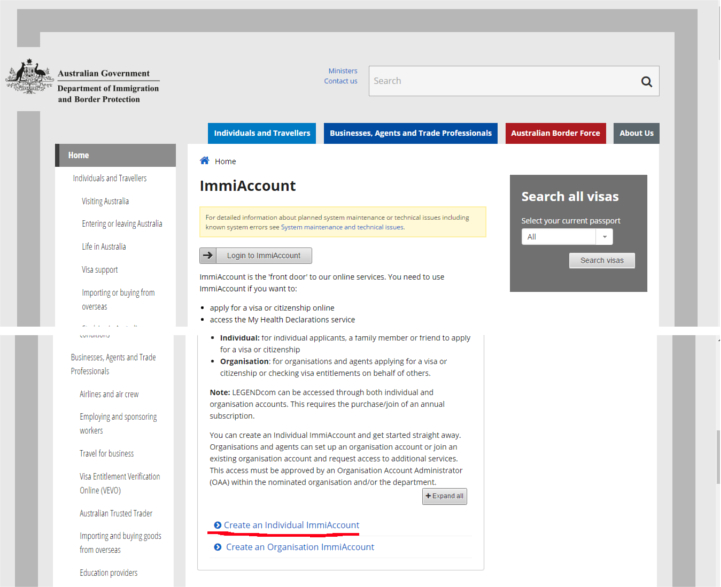Open Businesses, Agents and Trade Professionals tab
This screenshot has width=721, height=587.
(411, 133)
